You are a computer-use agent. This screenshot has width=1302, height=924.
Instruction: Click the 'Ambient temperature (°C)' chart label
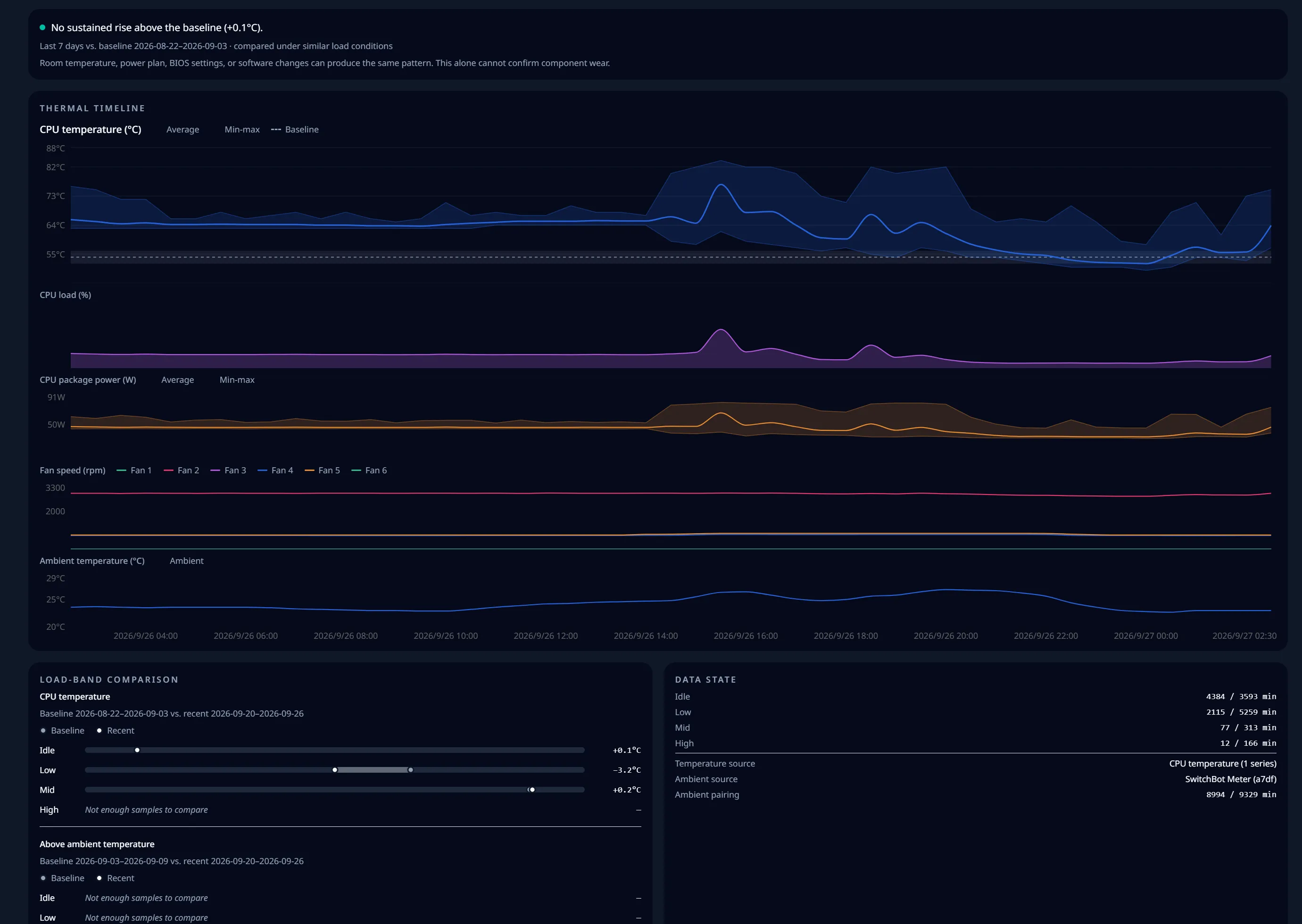pos(92,561)
